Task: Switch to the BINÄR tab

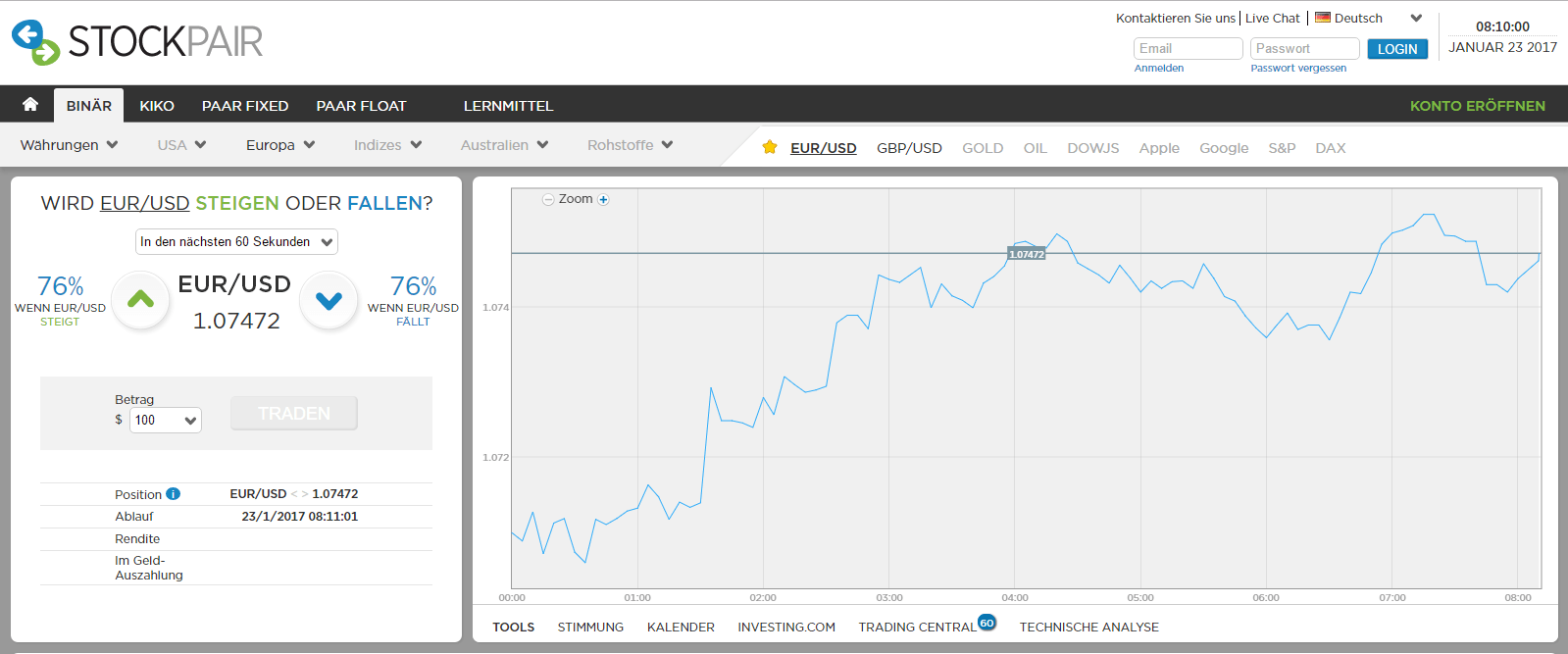Action: [x=89, y=105]
